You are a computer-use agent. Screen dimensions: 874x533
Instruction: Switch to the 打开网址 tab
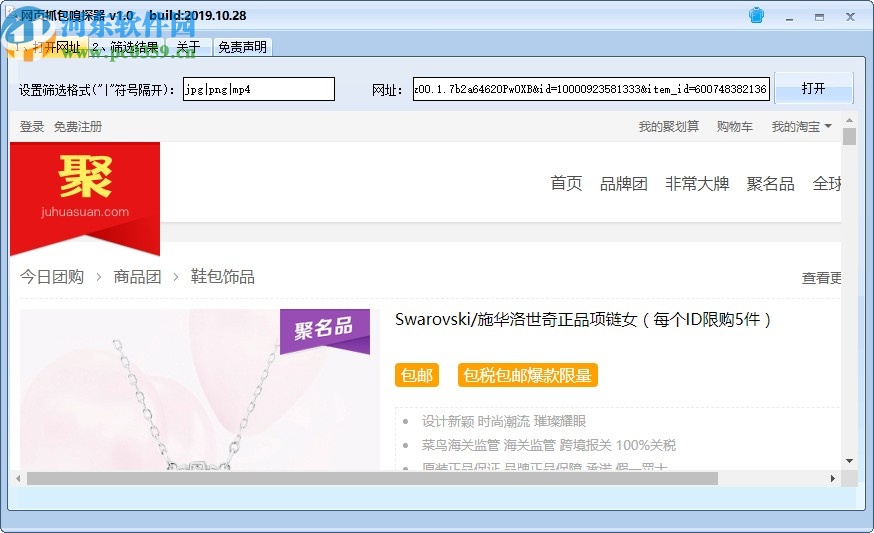[x=50, y=47]
